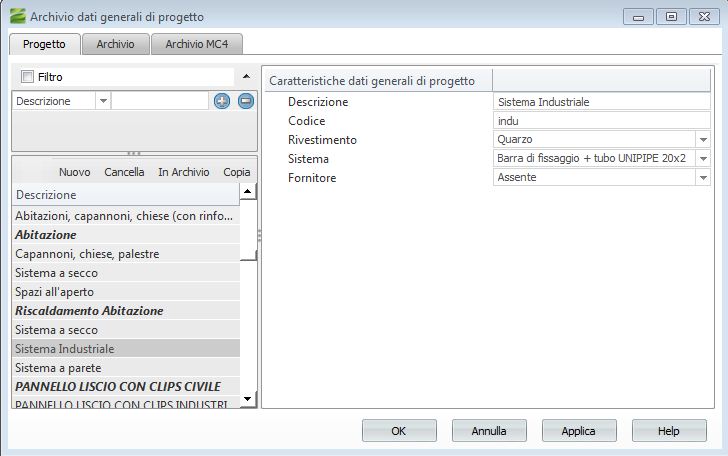The image size is (728, 456).
Task: Switch to the Progetto tab
Action: pyautogui.click(x=44, y=44)
